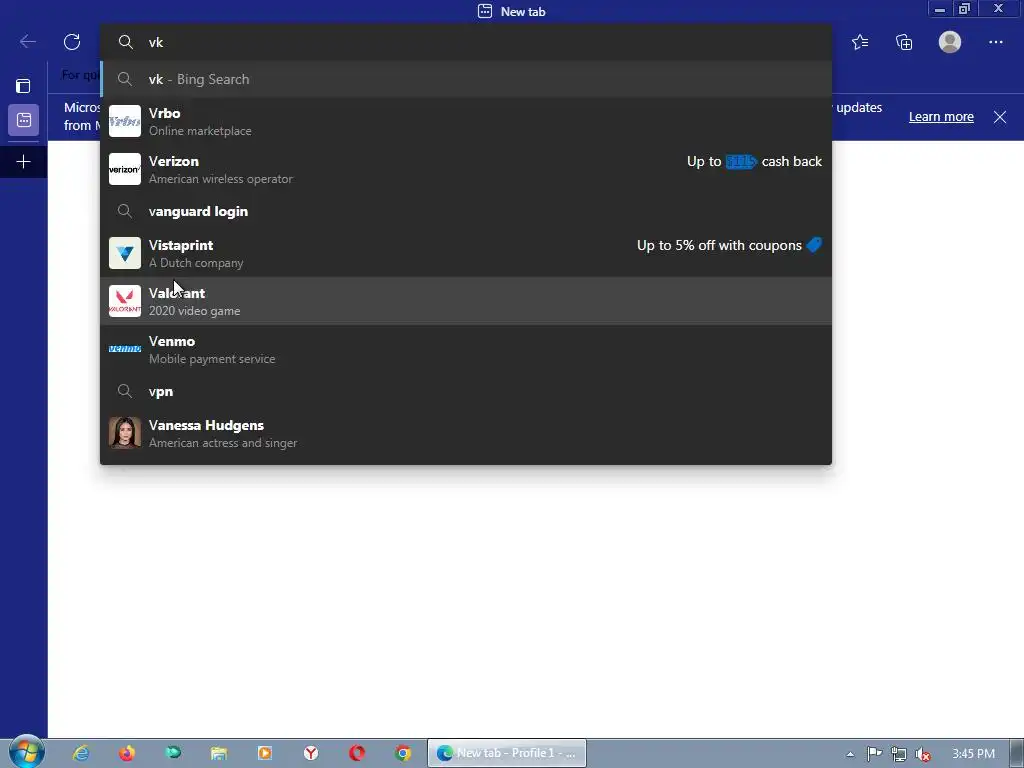Open the clock showing 3:45 PM
This screenshot has width=1024, height=768.
(x=973, y=754)
